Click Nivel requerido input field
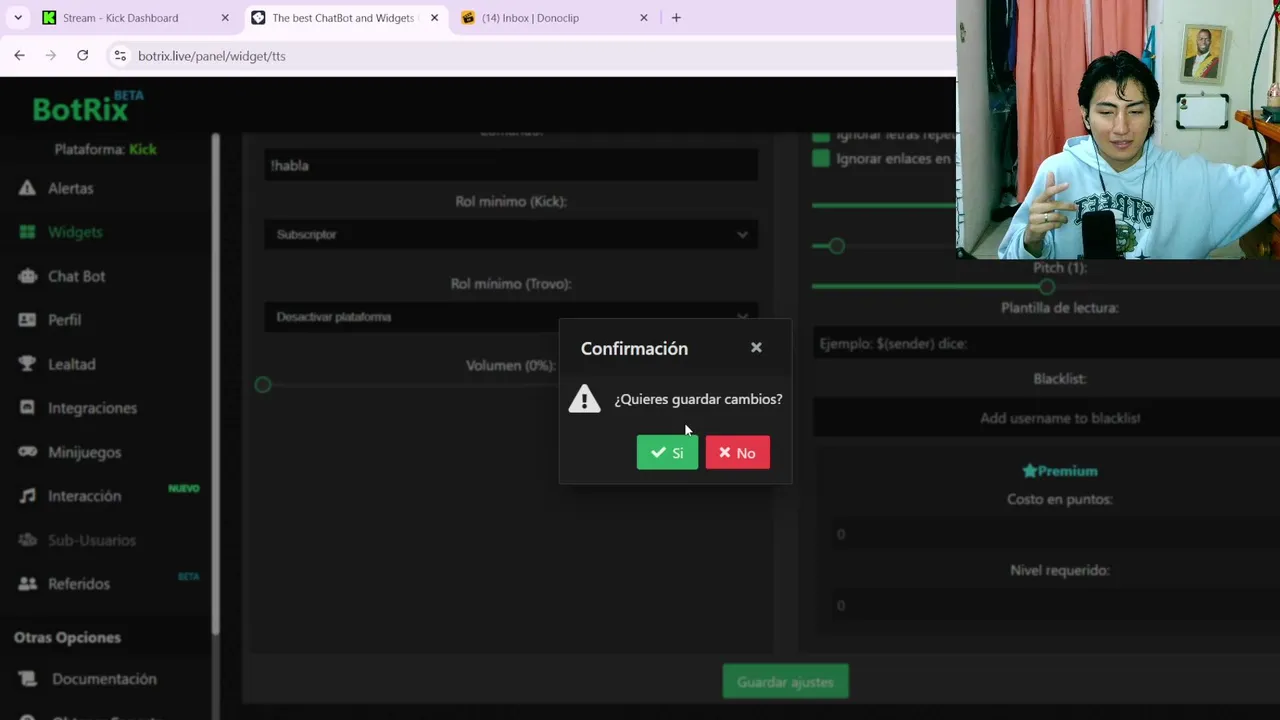The width and height of the screenshot is (1280, 720). 1055,605
